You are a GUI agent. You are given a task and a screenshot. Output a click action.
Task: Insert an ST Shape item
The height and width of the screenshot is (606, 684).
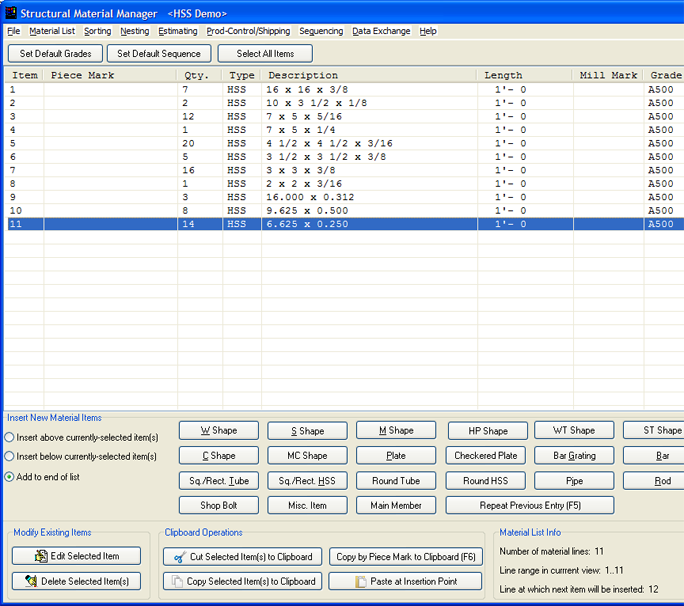pyautogui.click(x=653, y=431)
